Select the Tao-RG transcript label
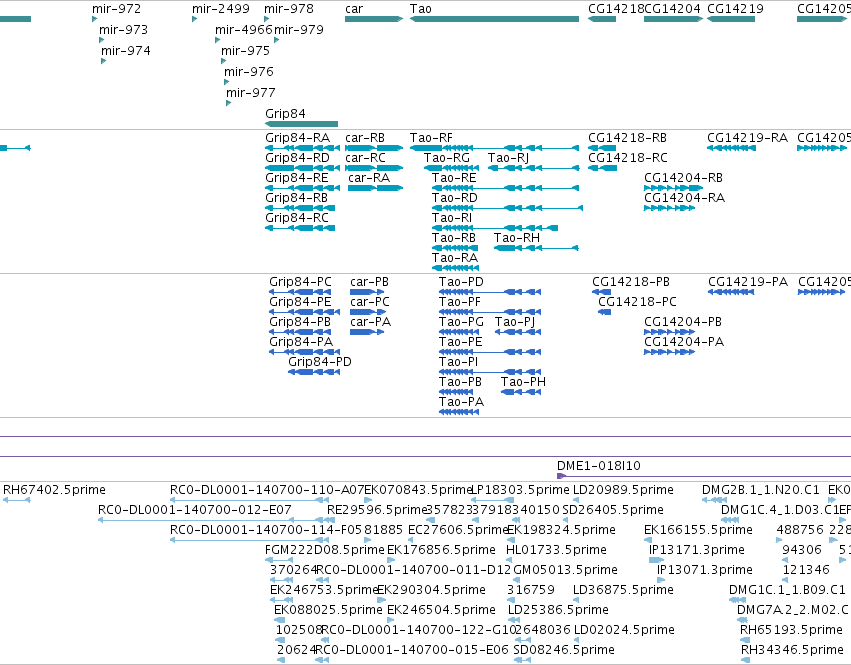The image size is (851, 665). 447,157
